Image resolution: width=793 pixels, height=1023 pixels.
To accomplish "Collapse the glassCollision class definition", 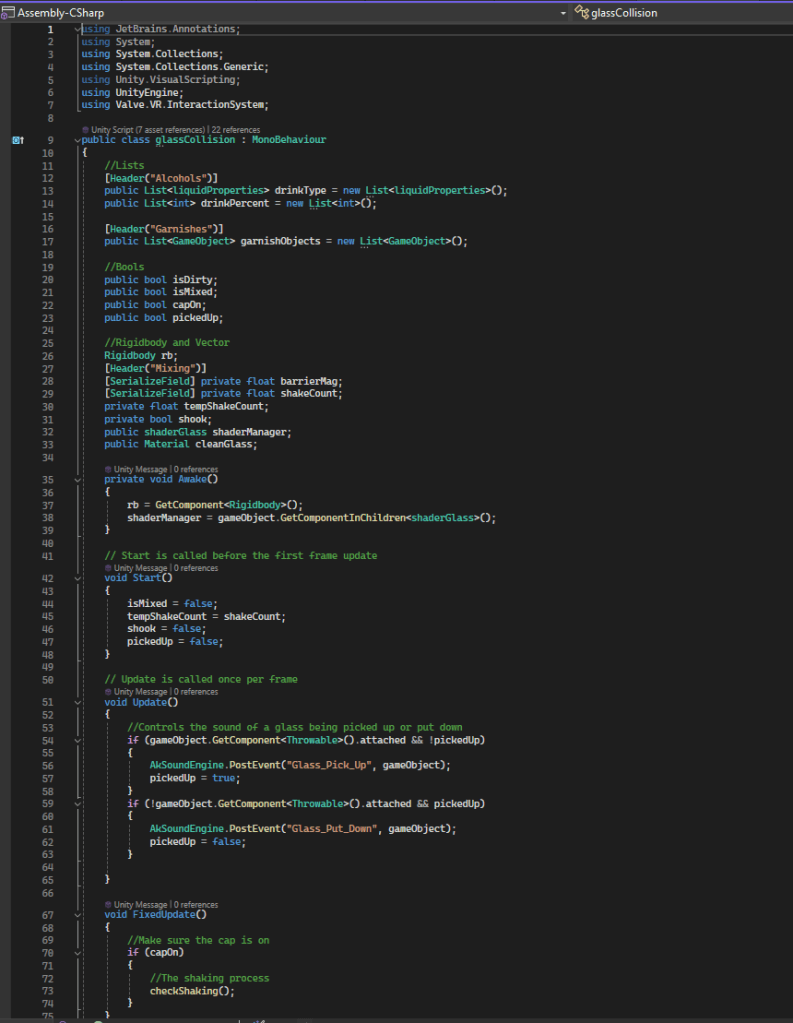I will point(76,140).
